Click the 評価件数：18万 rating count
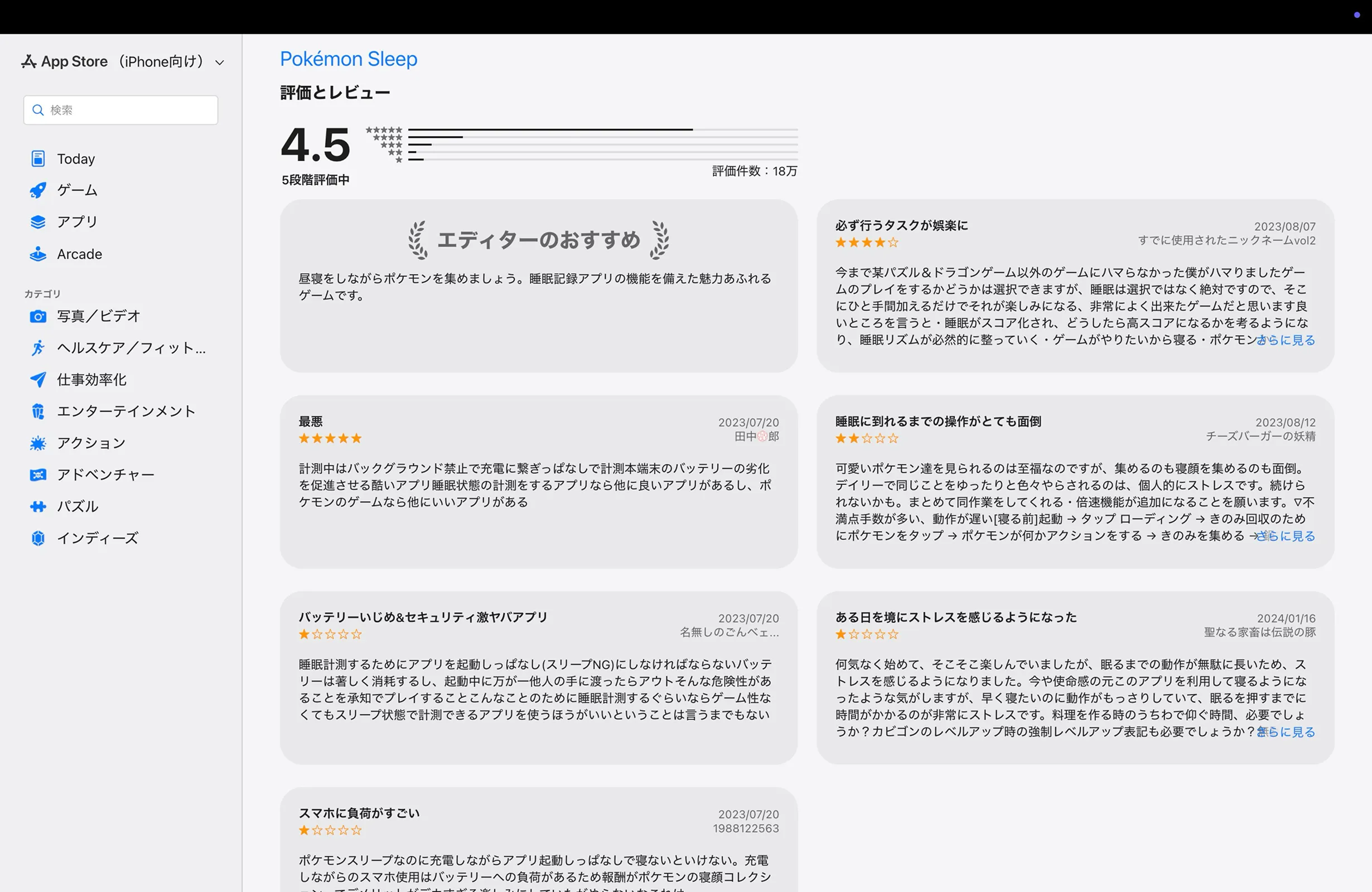The width and height of the screenshot is (1372, 892). [x=755, y=171]
